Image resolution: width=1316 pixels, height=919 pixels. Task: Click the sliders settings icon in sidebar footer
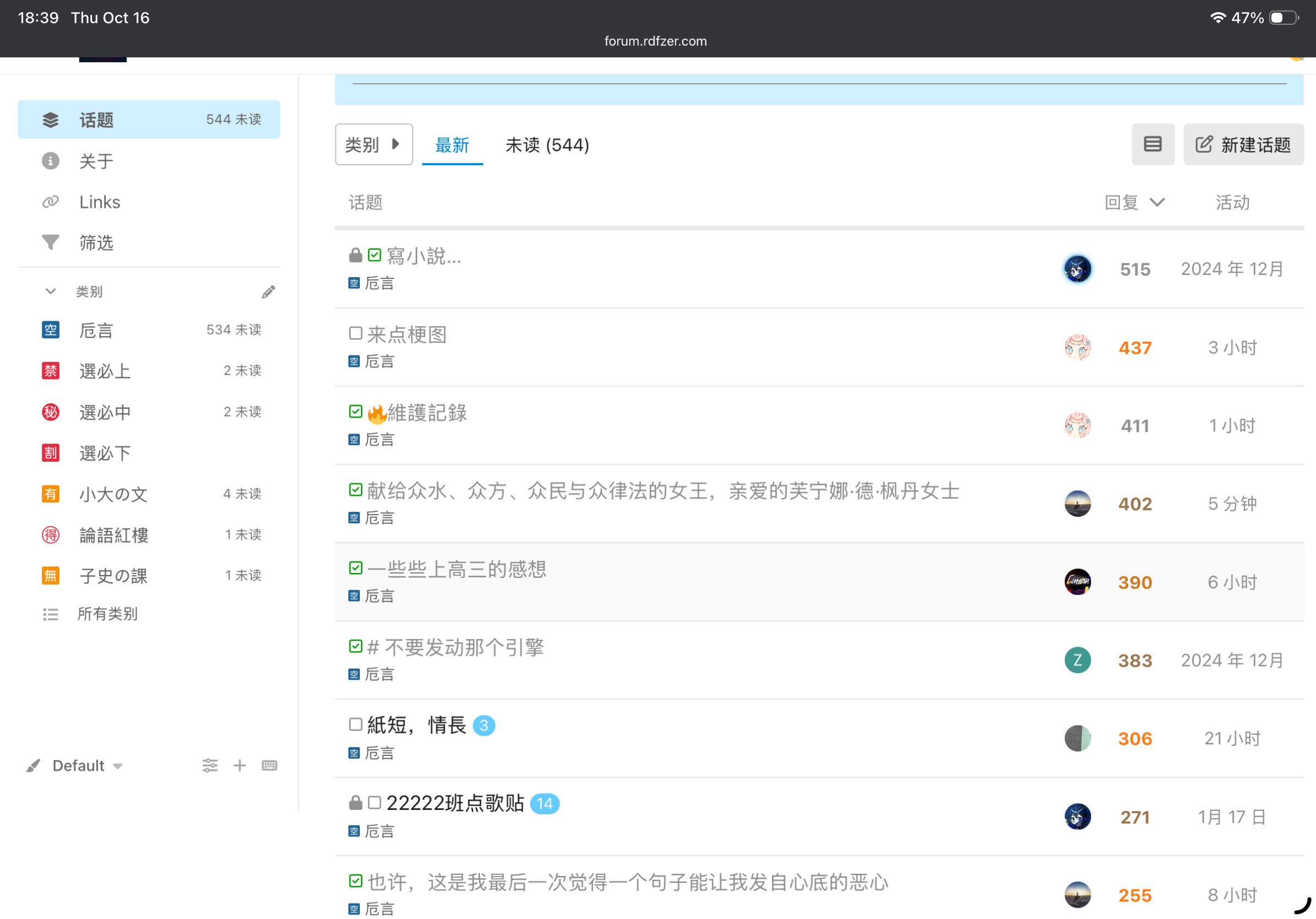click(x=210, y=765)
